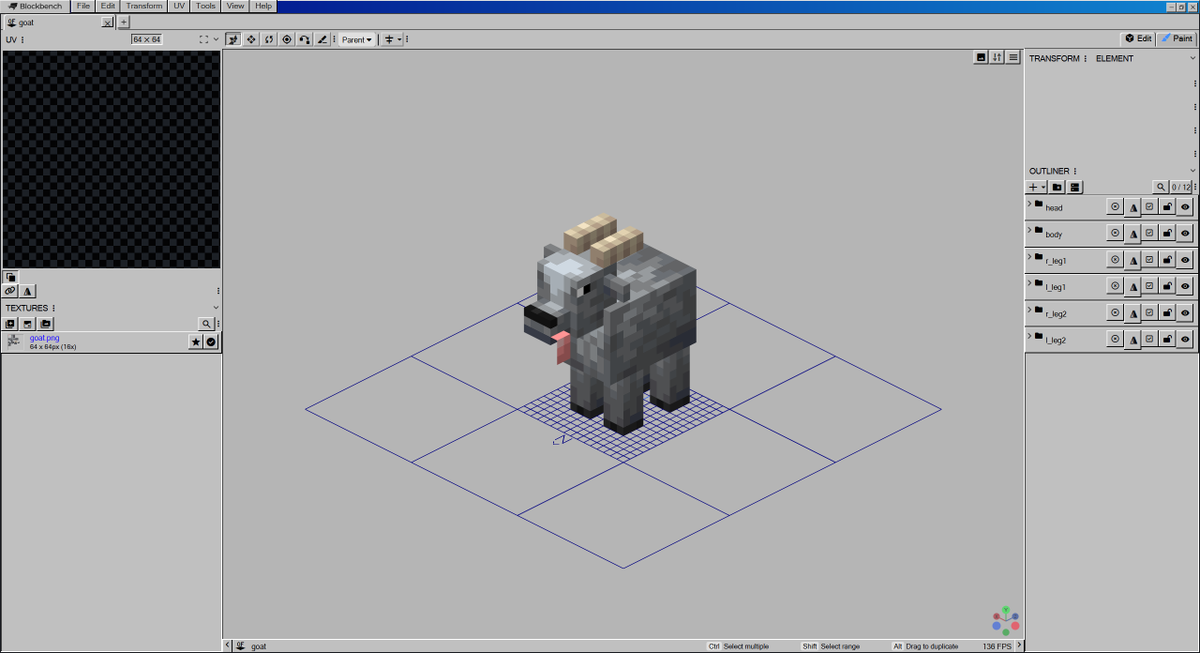Toggle autouv circle icon for body group

1115,233
